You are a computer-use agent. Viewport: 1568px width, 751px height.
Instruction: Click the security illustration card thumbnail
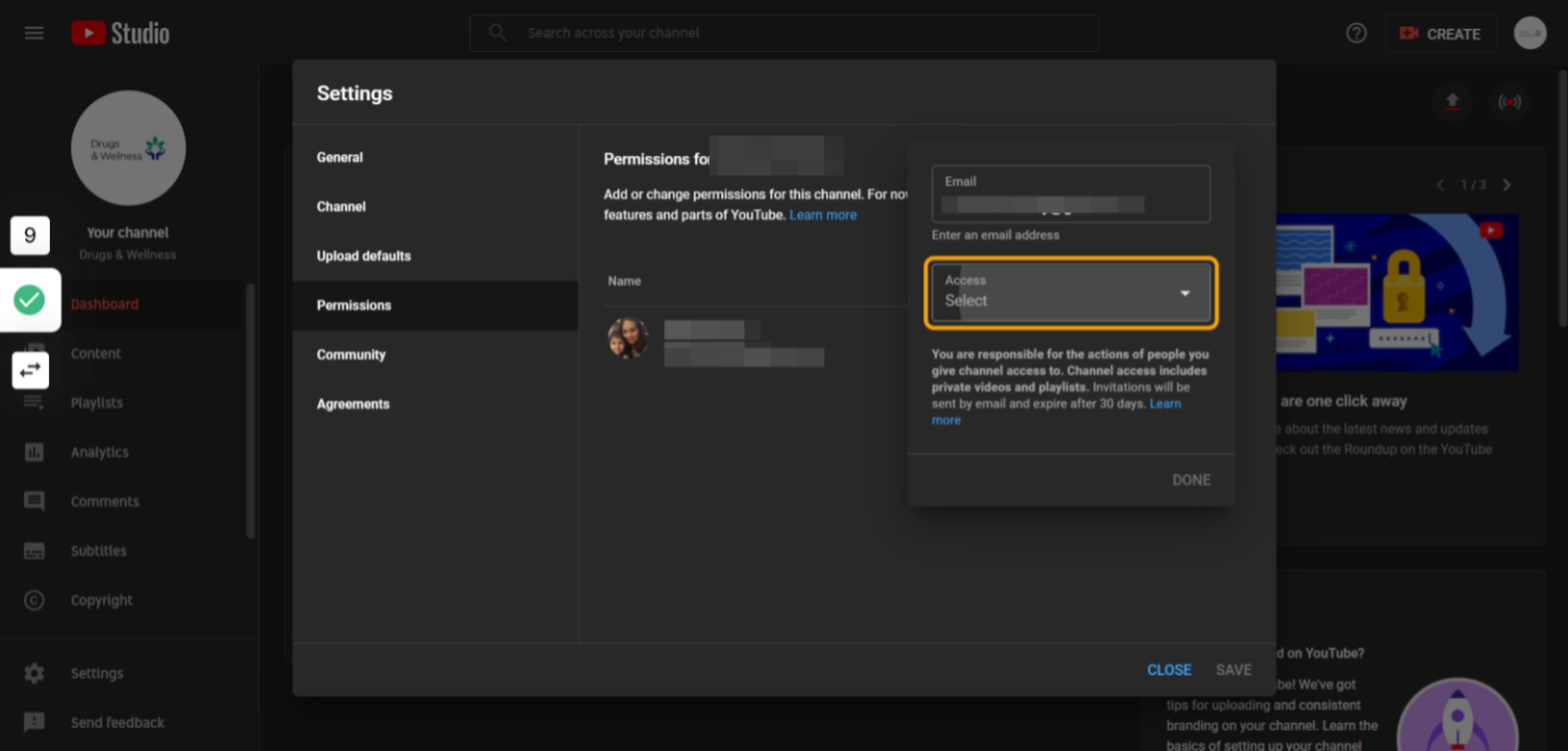click(1398, 293)
